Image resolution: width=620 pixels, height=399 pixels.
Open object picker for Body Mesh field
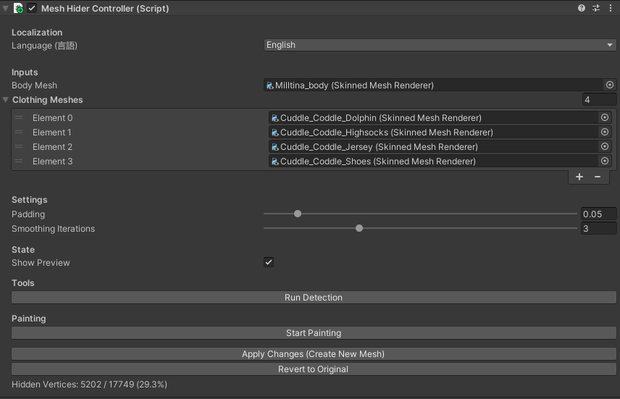[x=610, y=85]
